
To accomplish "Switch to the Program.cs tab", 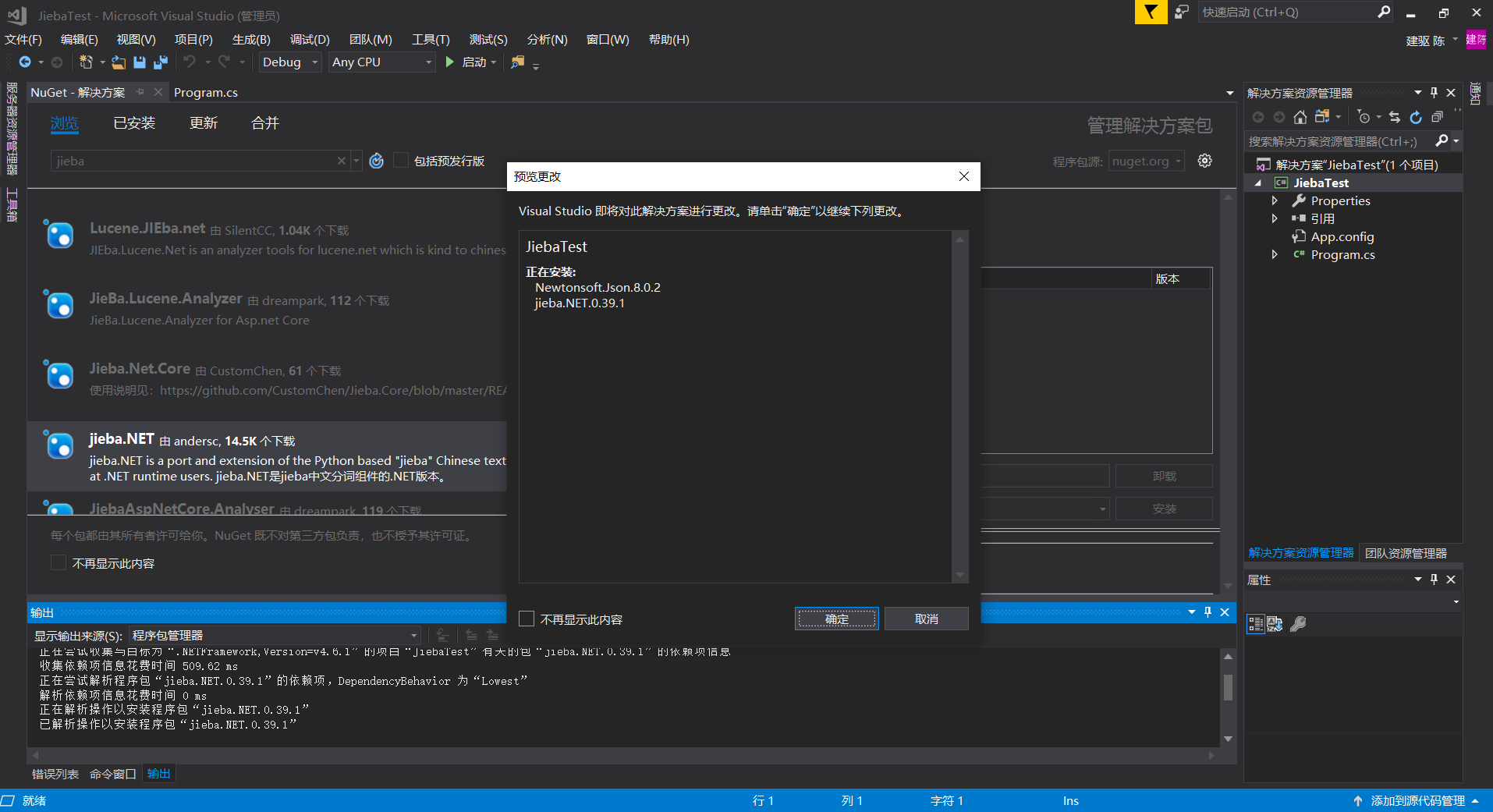I will point(206,92).
